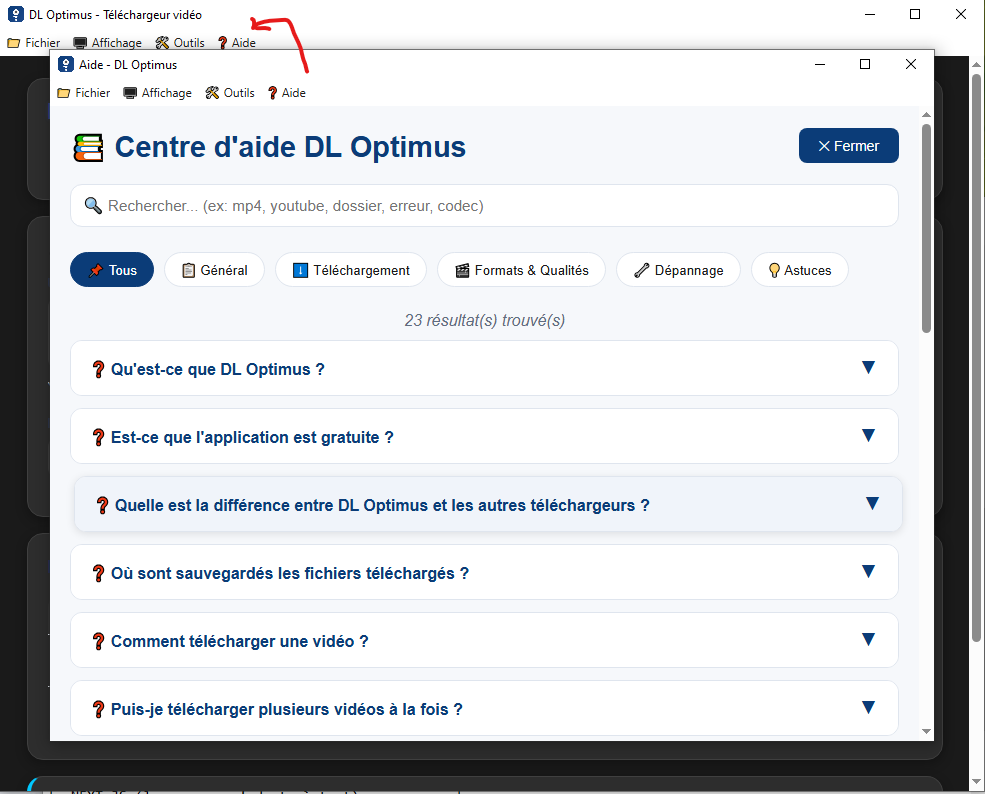Expand arrow for application gratuite question
This screenshot has height=794, width=985.
[868, 435]
